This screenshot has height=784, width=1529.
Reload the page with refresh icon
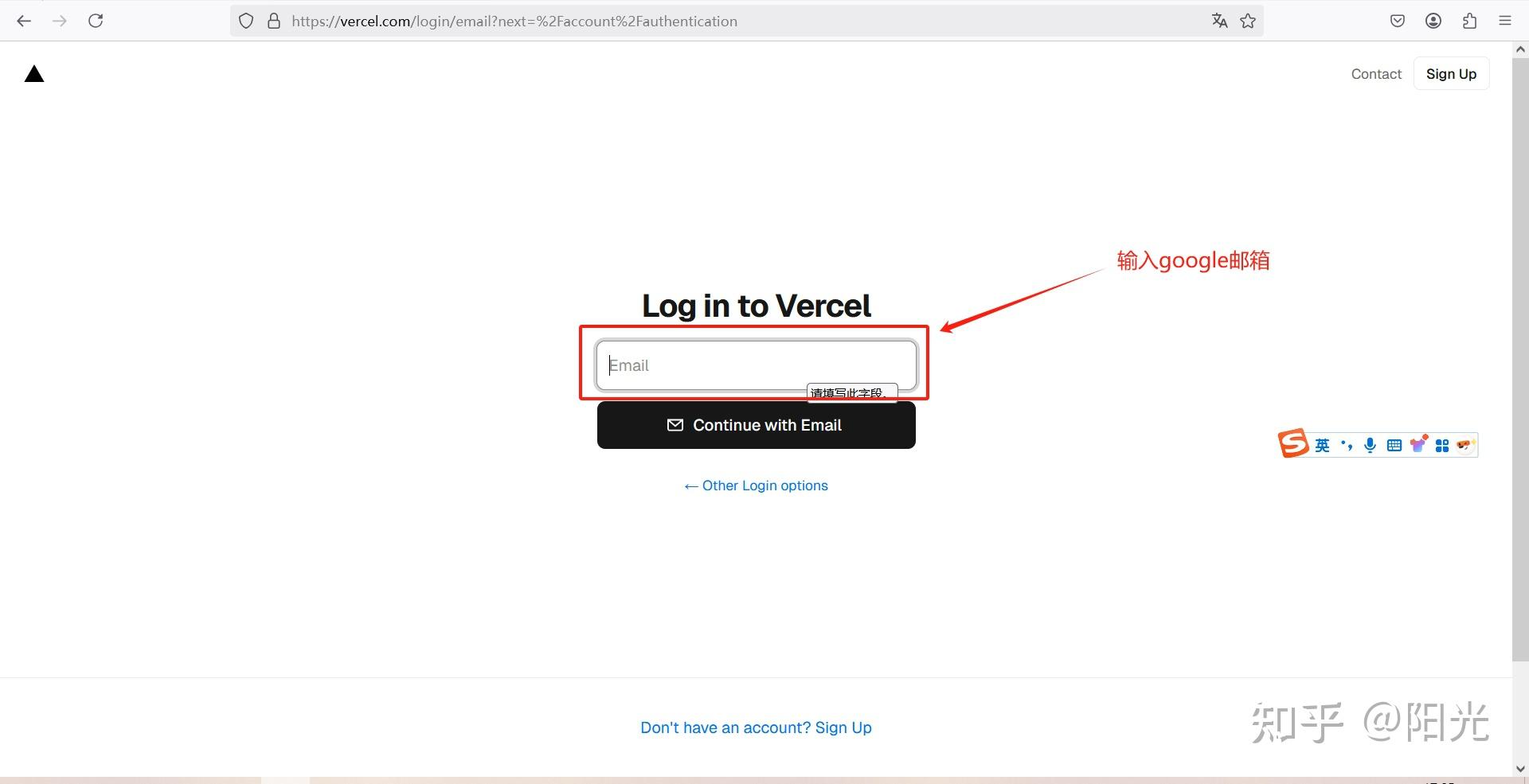[x=96, y=21]
